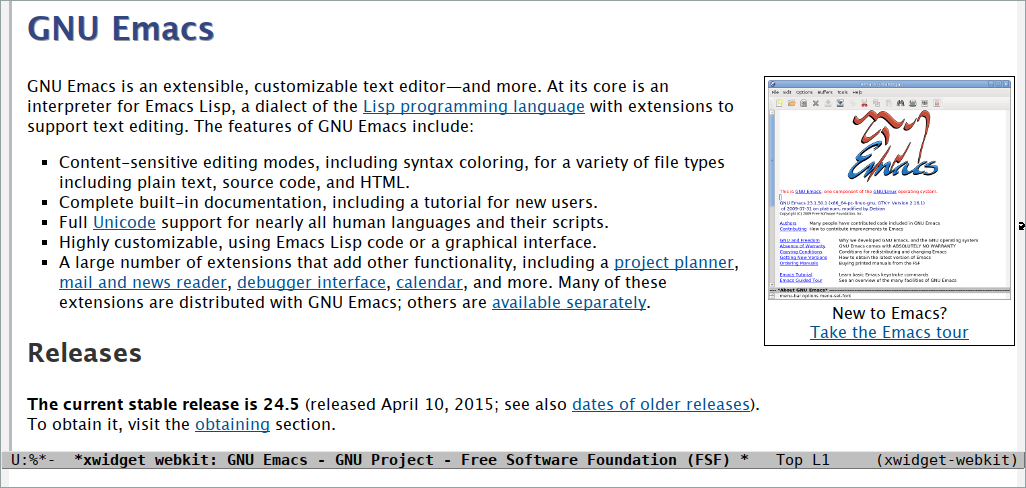
Task: Click the U coding system indicator
Action: tap(15, 461)
